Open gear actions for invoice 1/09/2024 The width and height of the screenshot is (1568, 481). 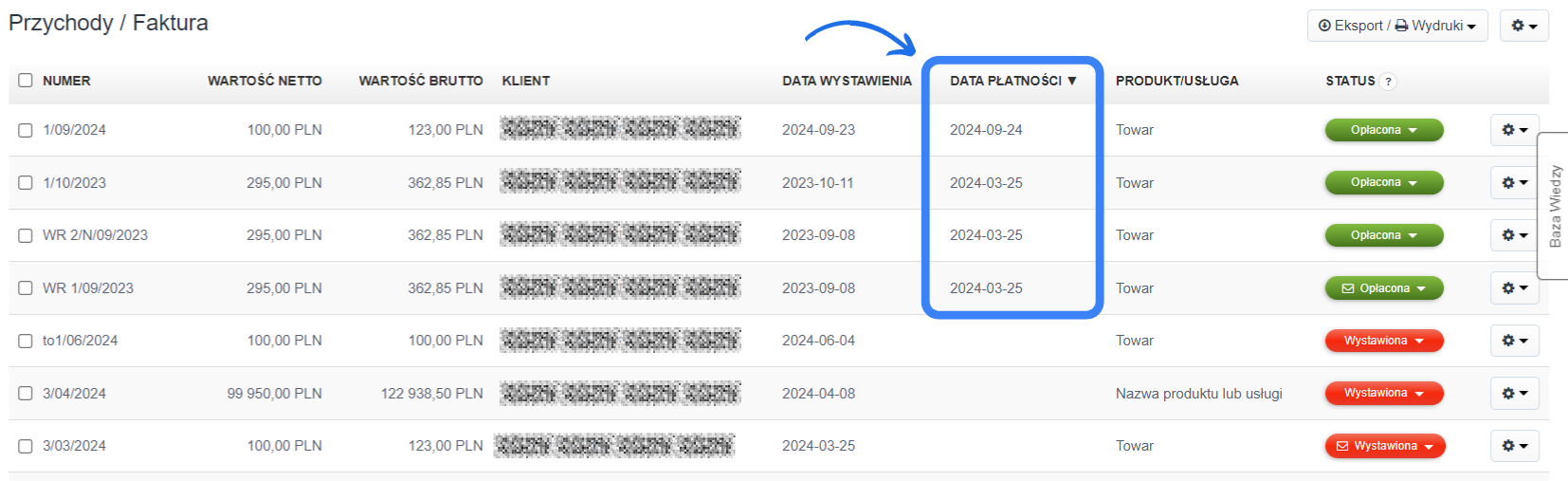1514,130
